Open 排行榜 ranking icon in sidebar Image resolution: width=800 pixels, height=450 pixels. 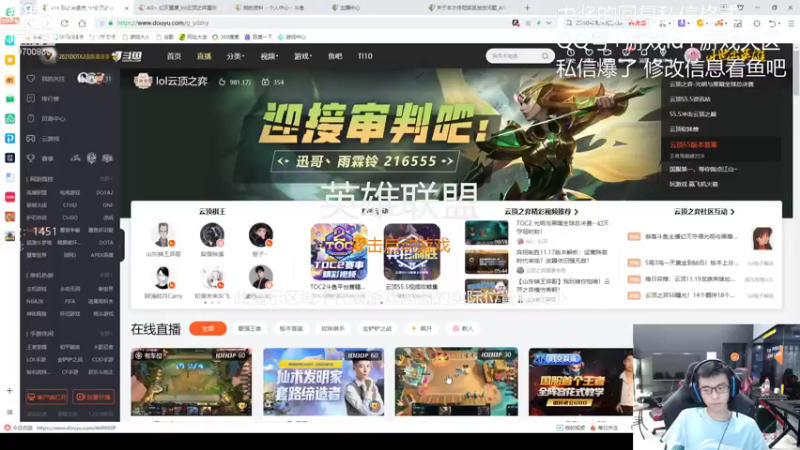pos(31,98)
